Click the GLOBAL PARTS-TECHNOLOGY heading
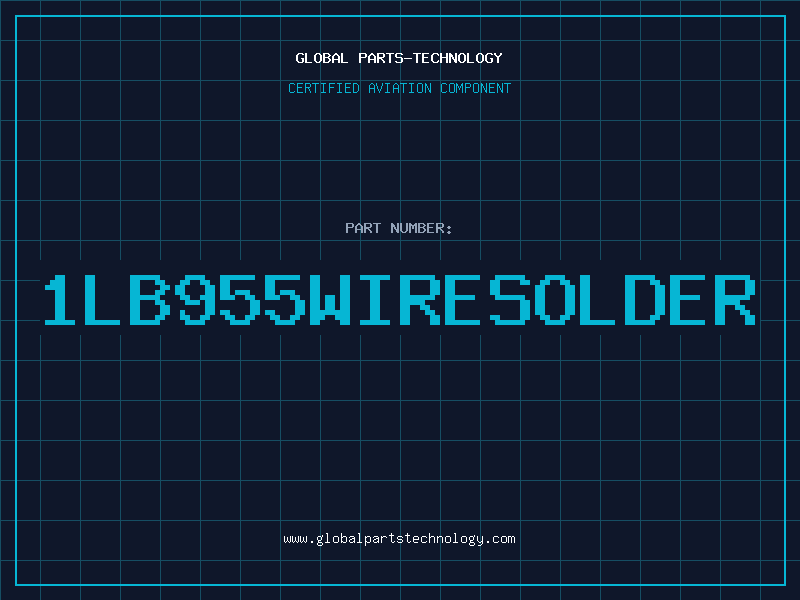The width and height of the screenshot is (800, 600). [x=399, y=58]
